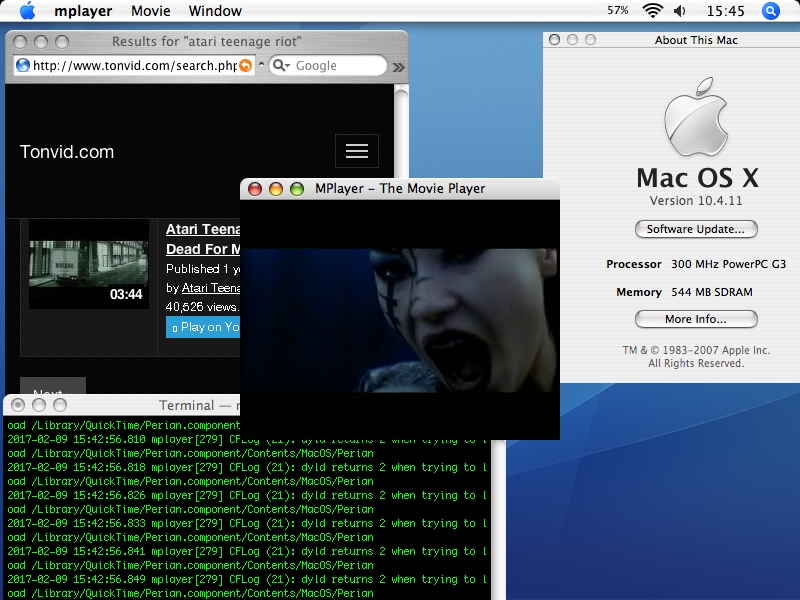
Task: Click the Version 10.4.11 text
Action: tap(696, 201)
